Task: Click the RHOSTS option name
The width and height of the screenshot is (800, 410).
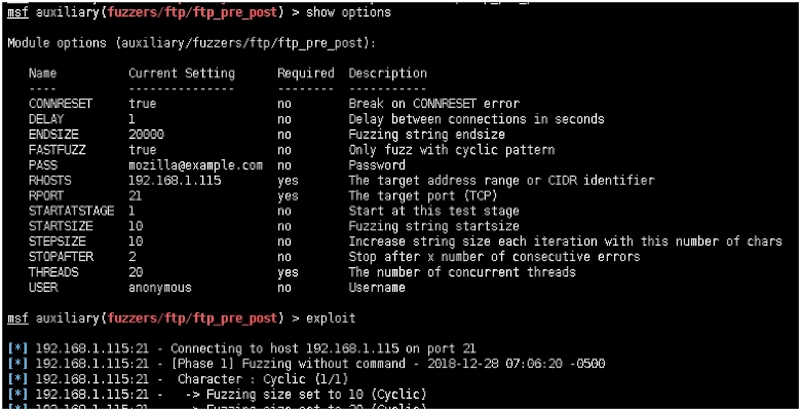Action: coord(49,180)
